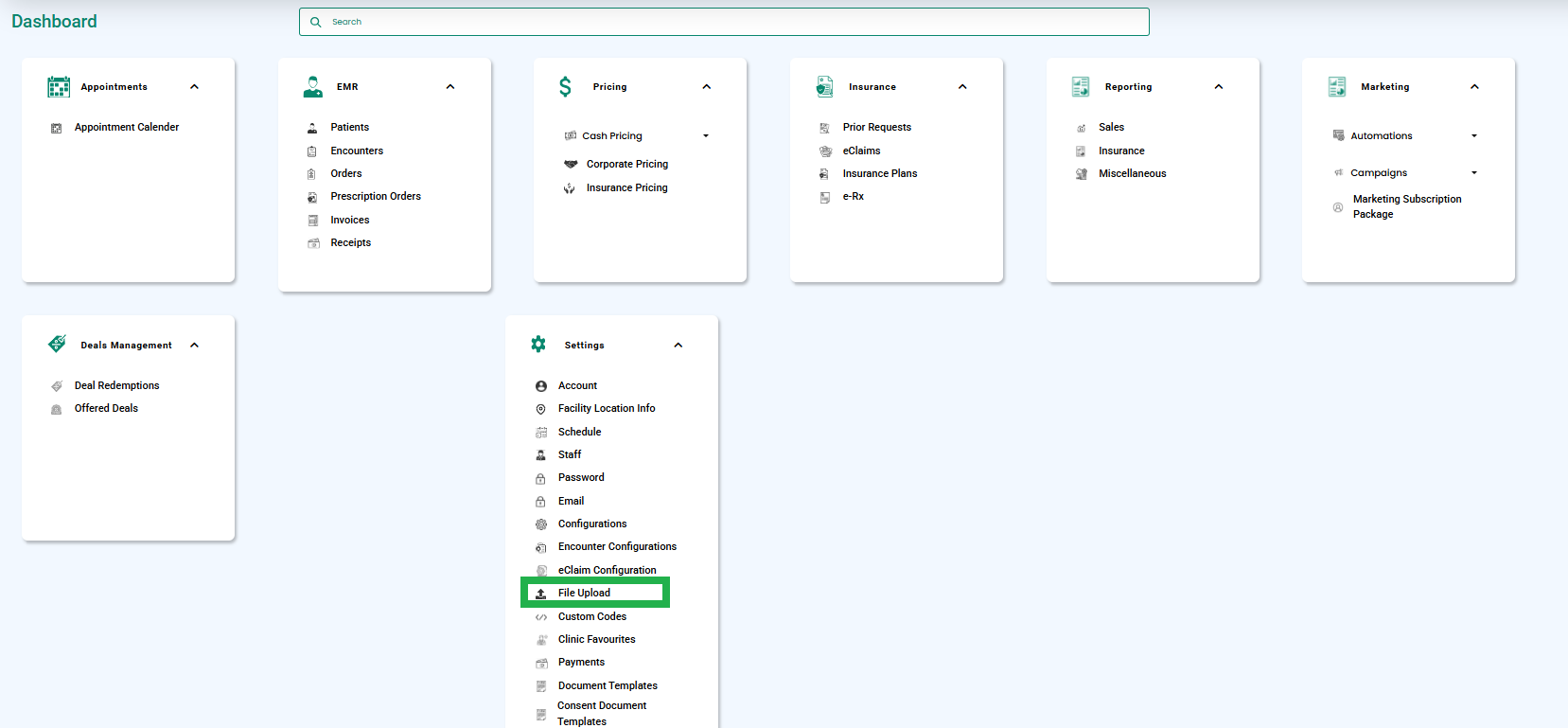Open Consent Document Templates
Screen dimensions: 1568x728
point(602,714)
